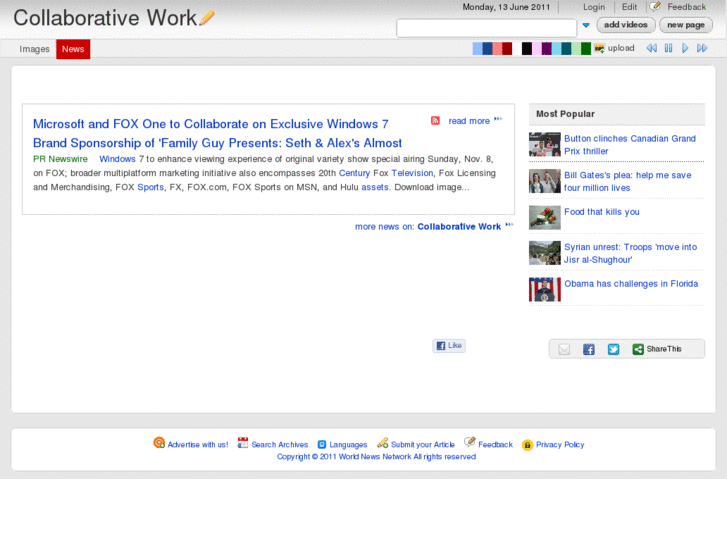Open Obama has challenges in Florida link
The height and width of the screenshot is (545, 727).
click(x=631, y=284)
